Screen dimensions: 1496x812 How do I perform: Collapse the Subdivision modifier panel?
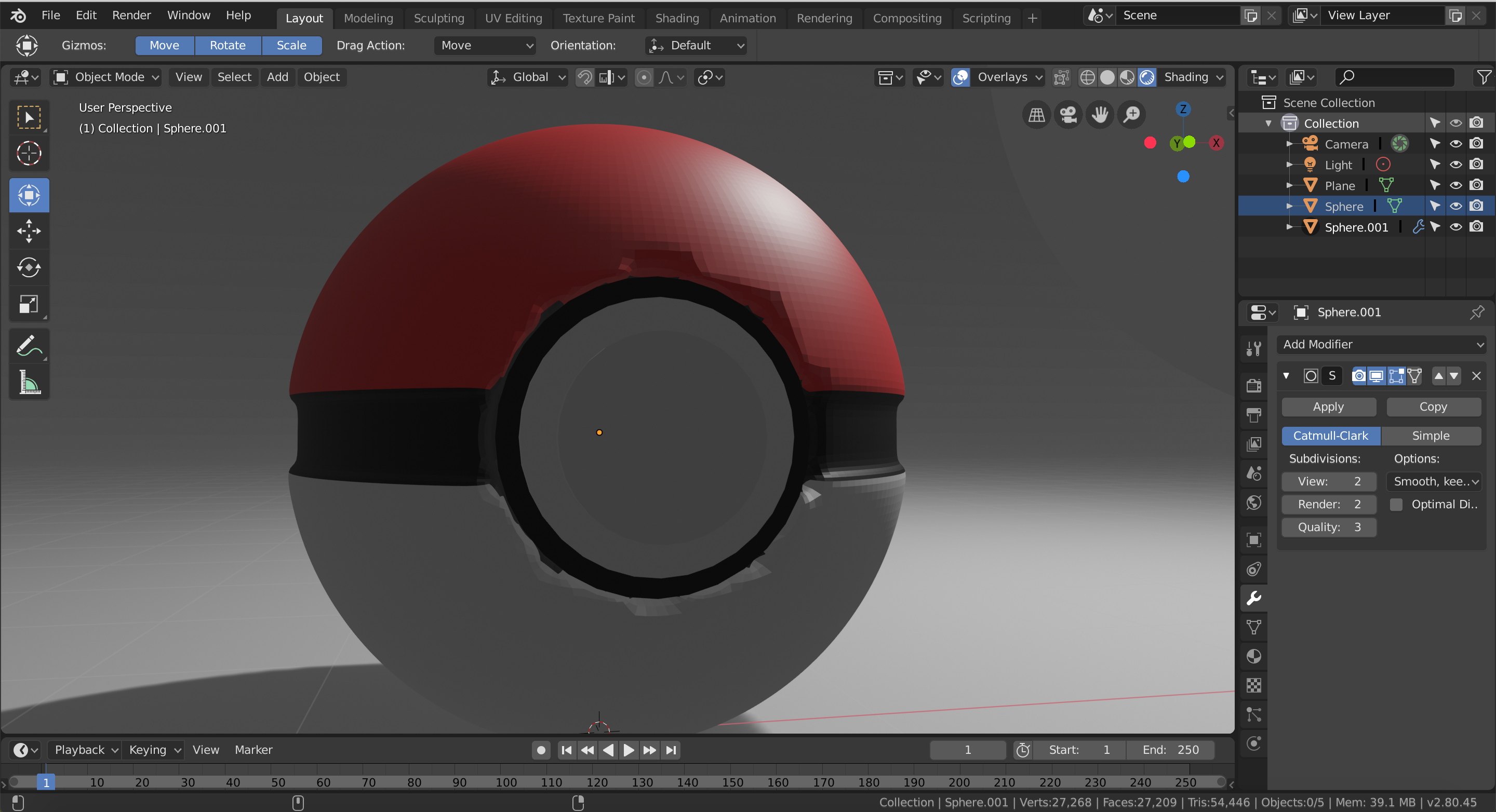click(1286, 376)
